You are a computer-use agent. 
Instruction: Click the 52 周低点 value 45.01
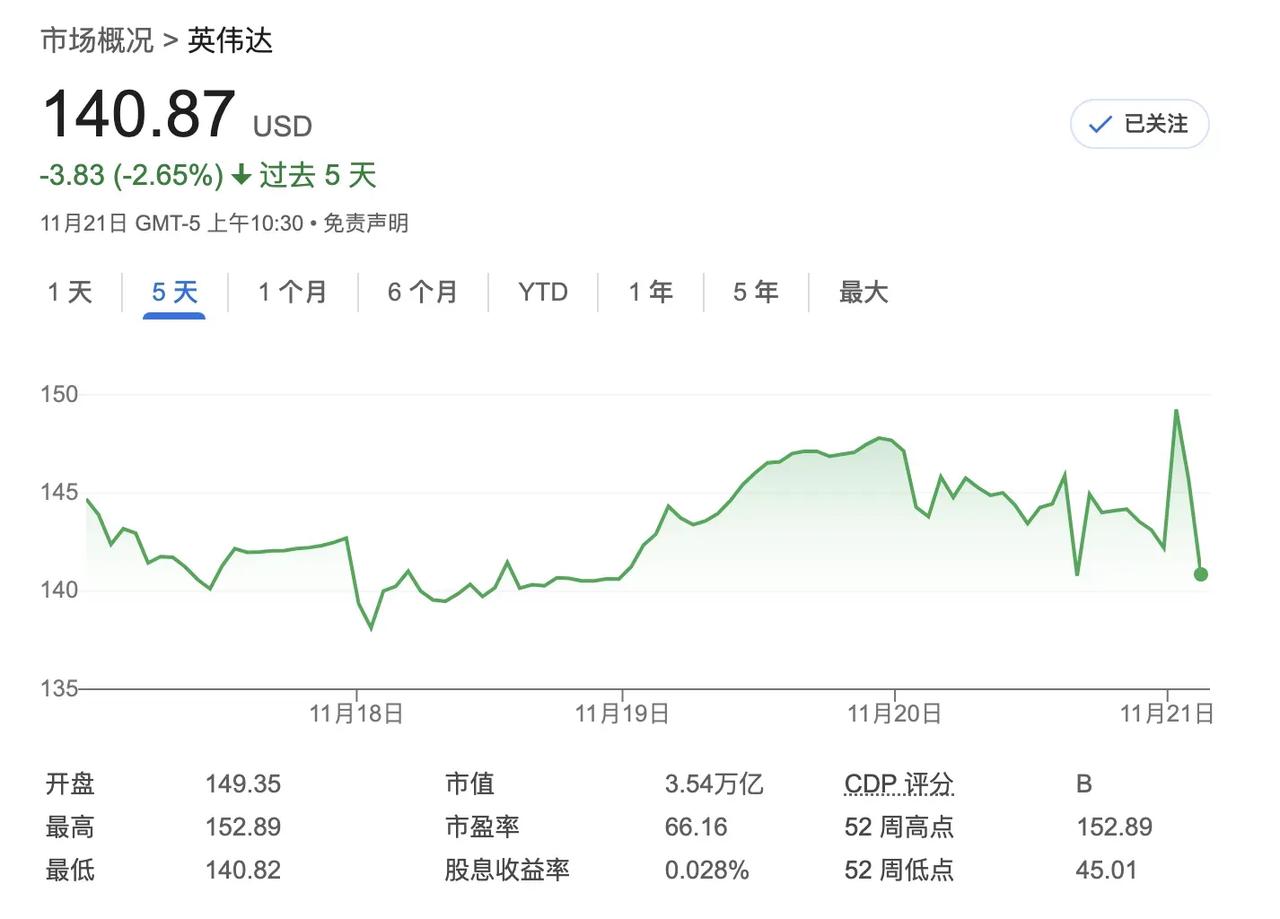click(x=1106, y=871)
